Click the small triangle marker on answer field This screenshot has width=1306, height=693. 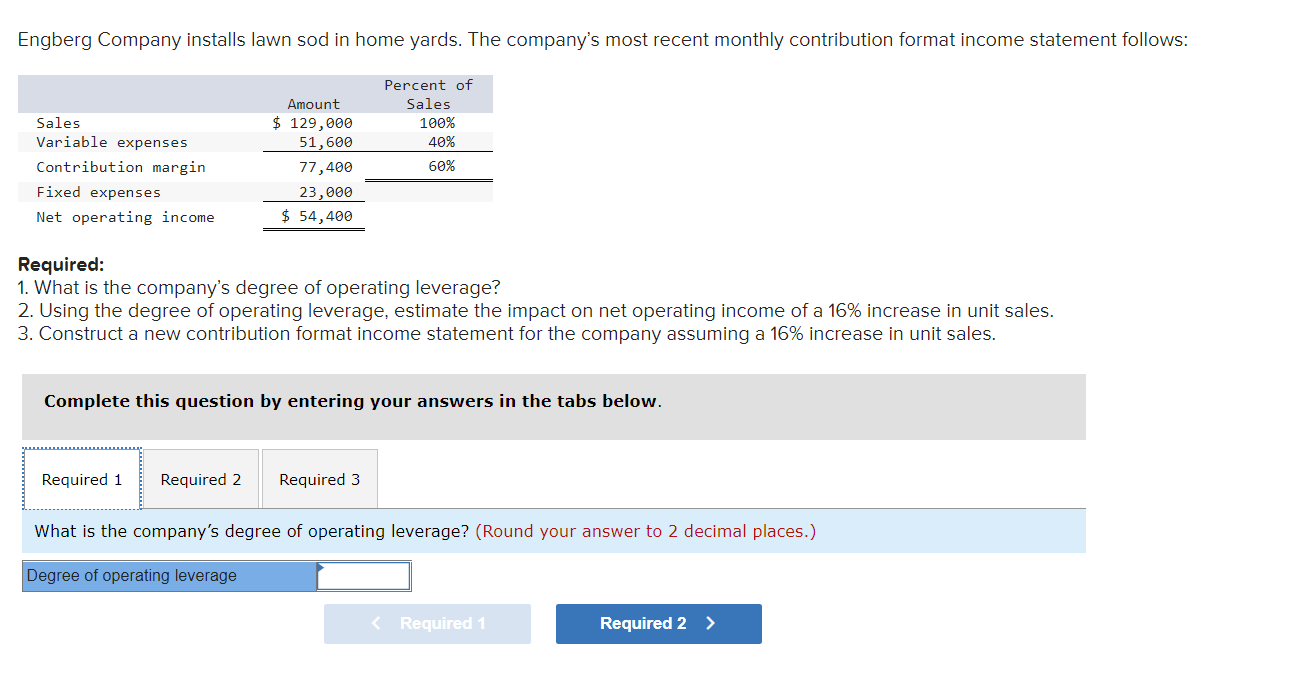point(321,567)
